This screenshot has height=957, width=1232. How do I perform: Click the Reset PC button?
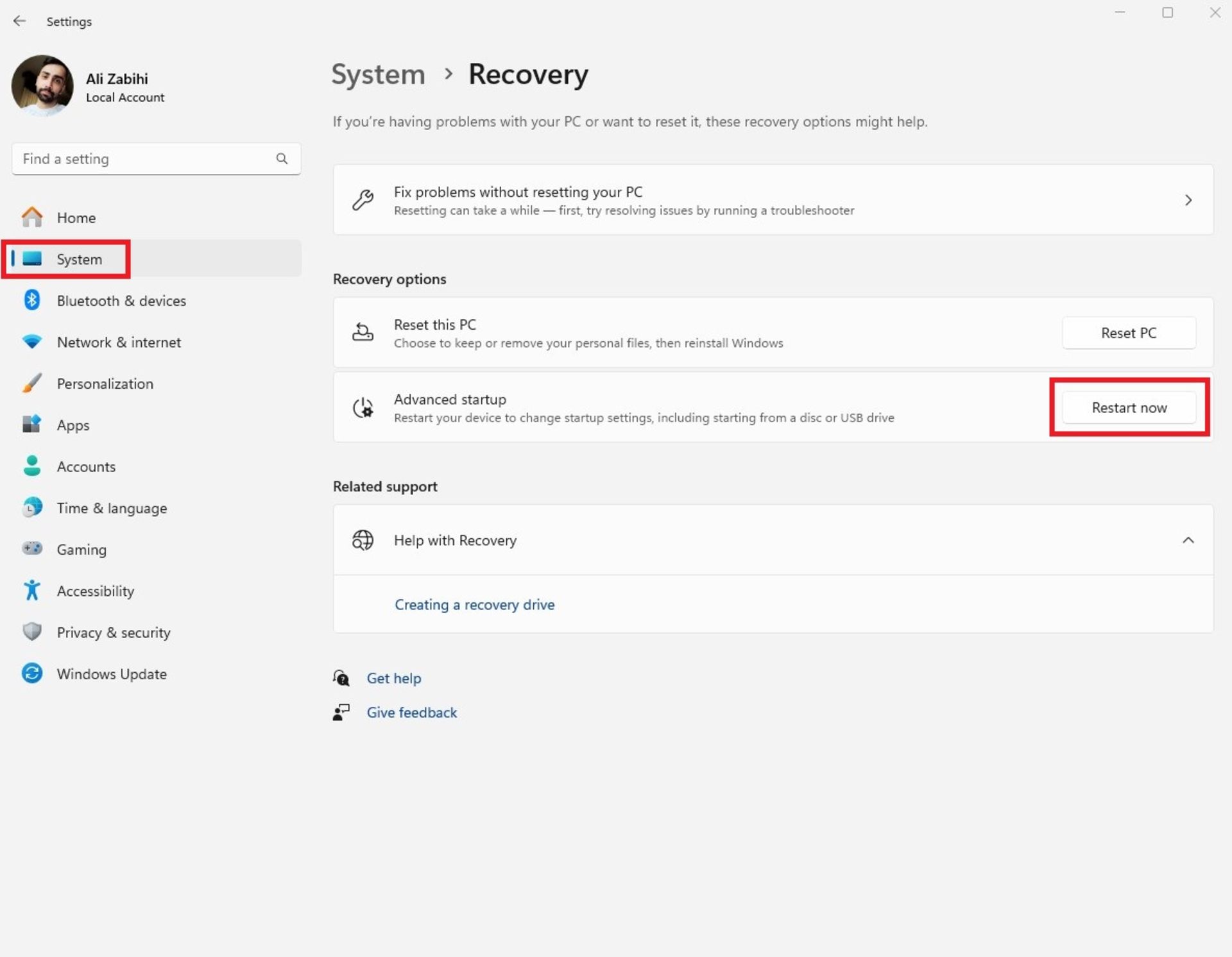[1128, 332]
